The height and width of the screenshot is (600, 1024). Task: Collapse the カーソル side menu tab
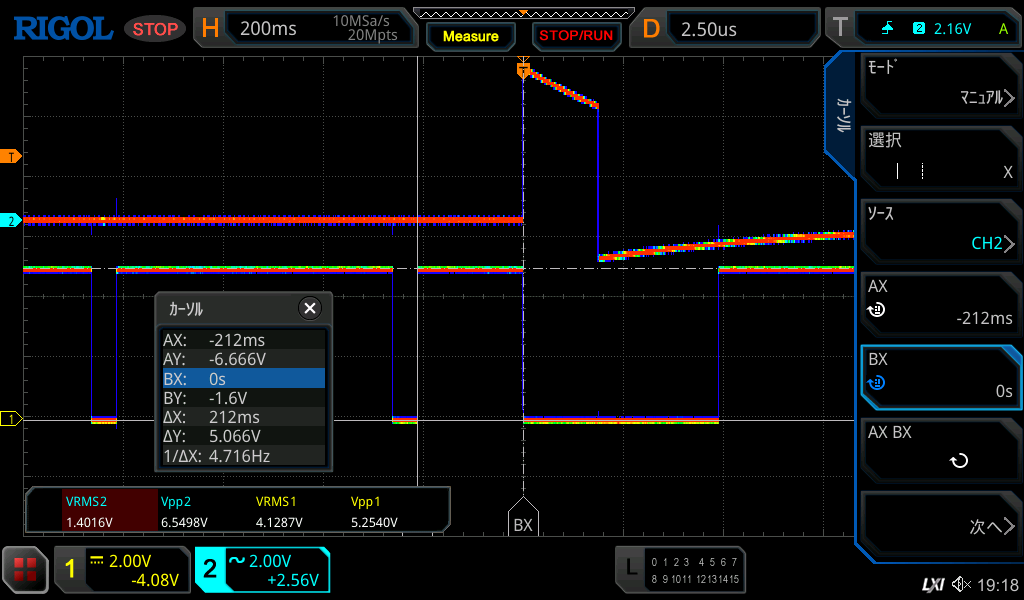[843, 115]
